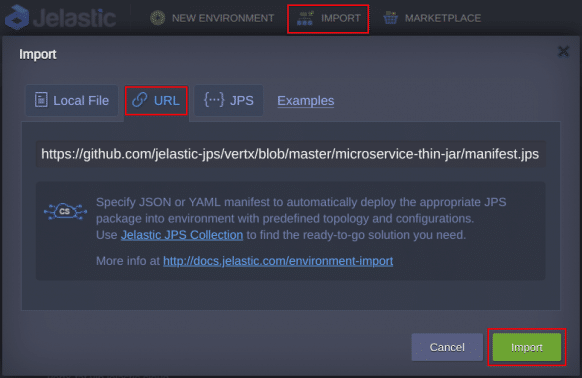The image size is (582, 378).
Task: Click the manifest URL input field
Action: pos(291,154)
